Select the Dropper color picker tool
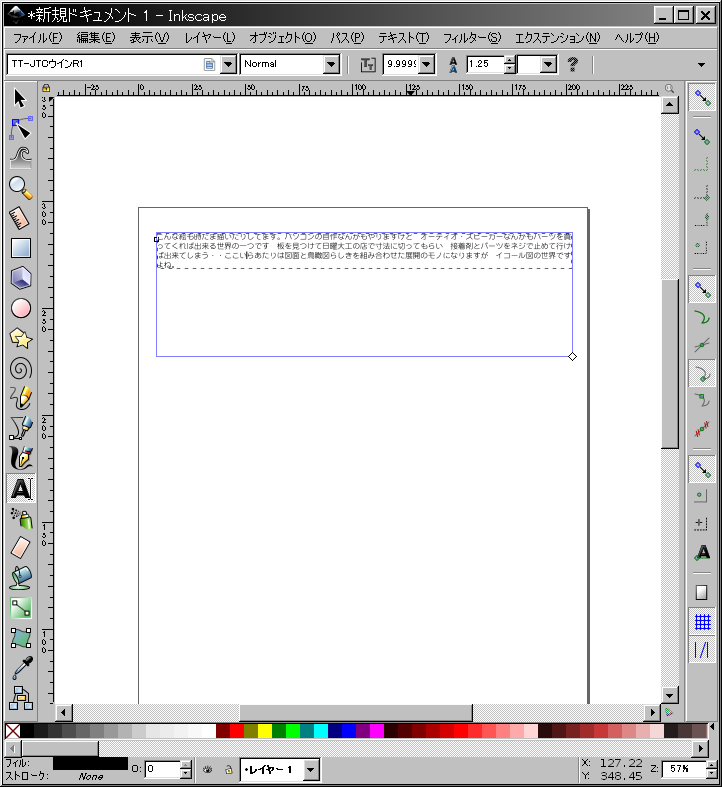Screen dimensions: 722x787 click(20, 668)
